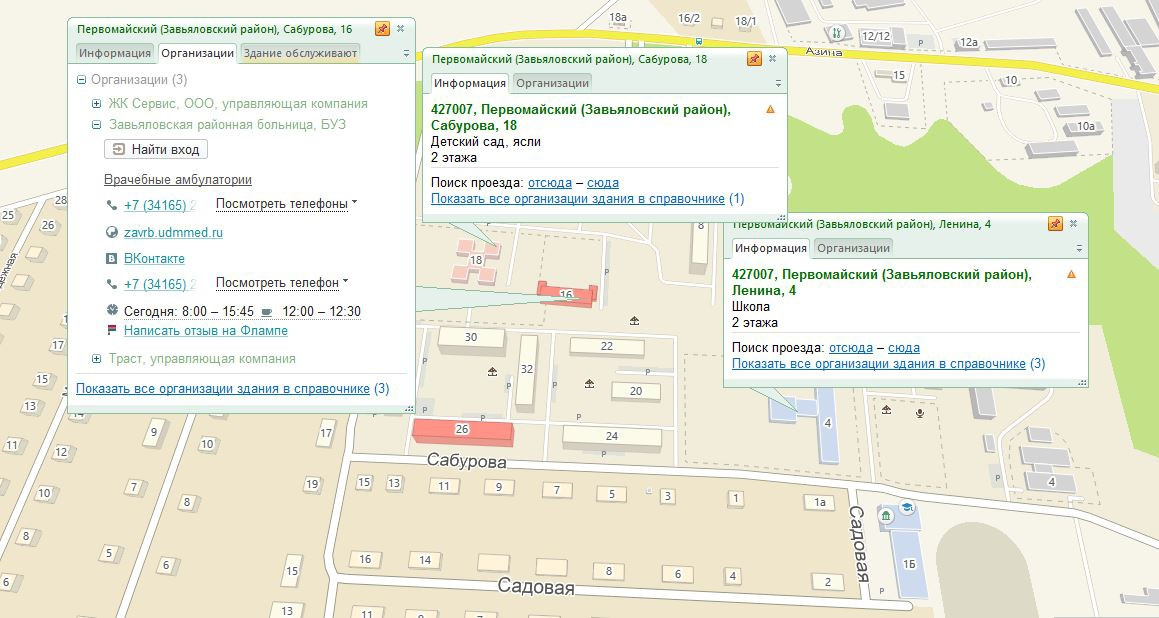Open the Врачебные амбулатории category link
Image resolution: width=1159 pixels, height=618 pixels.
[x=177, y=180]
